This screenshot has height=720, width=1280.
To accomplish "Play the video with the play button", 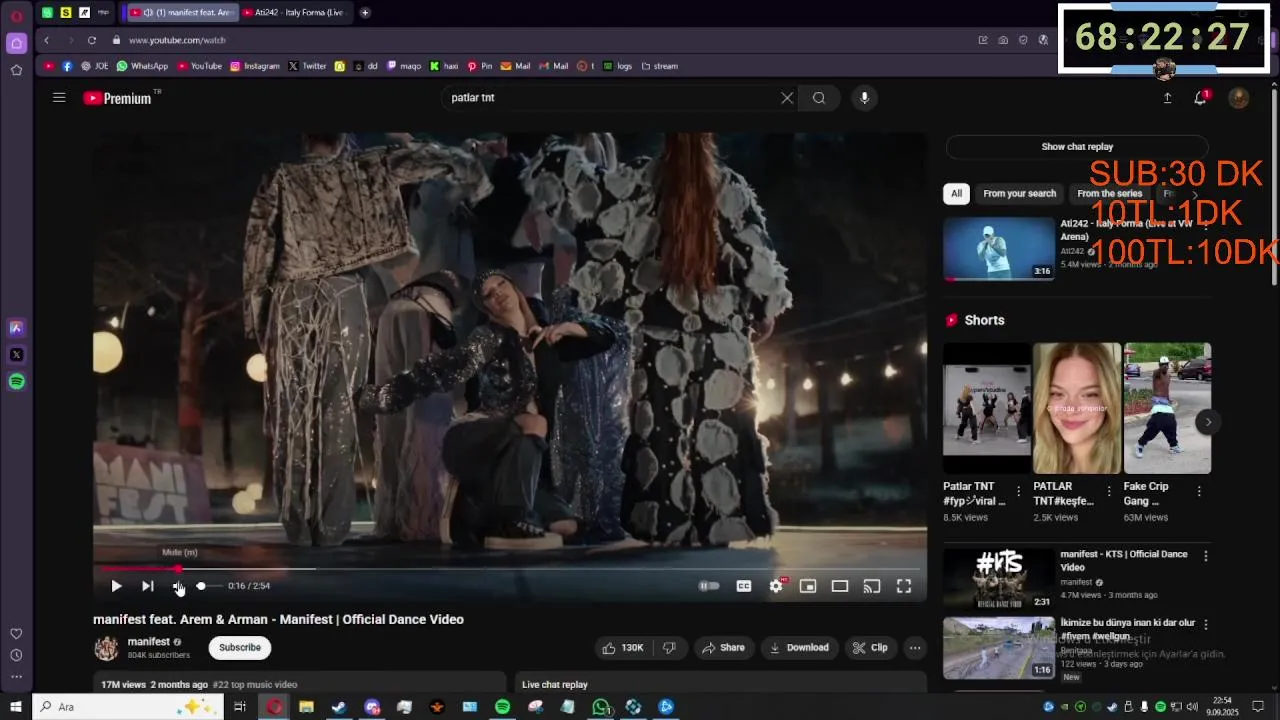I will 116,586.
